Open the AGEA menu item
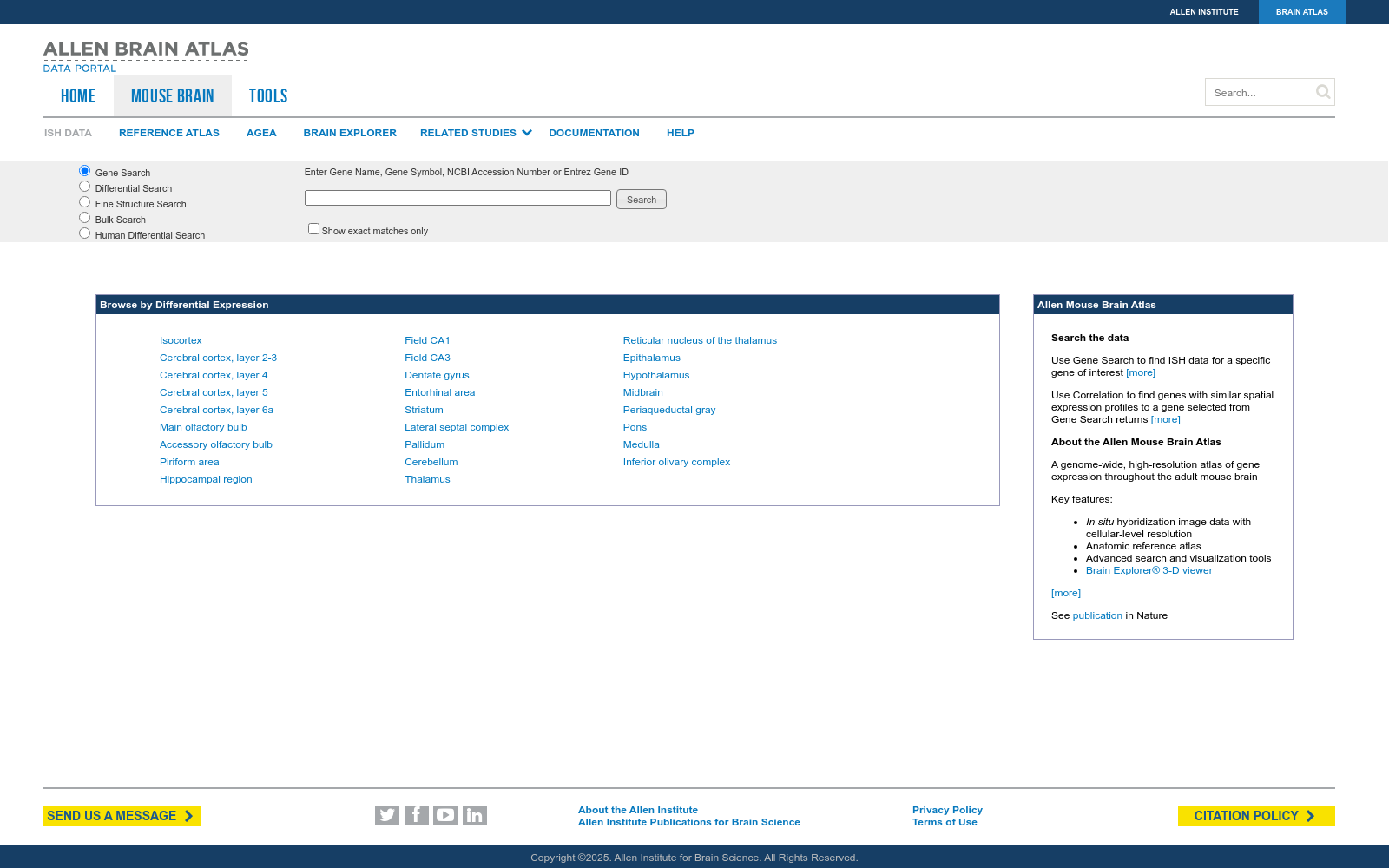Screen dimensions: 1389x868 coord(261,133)
